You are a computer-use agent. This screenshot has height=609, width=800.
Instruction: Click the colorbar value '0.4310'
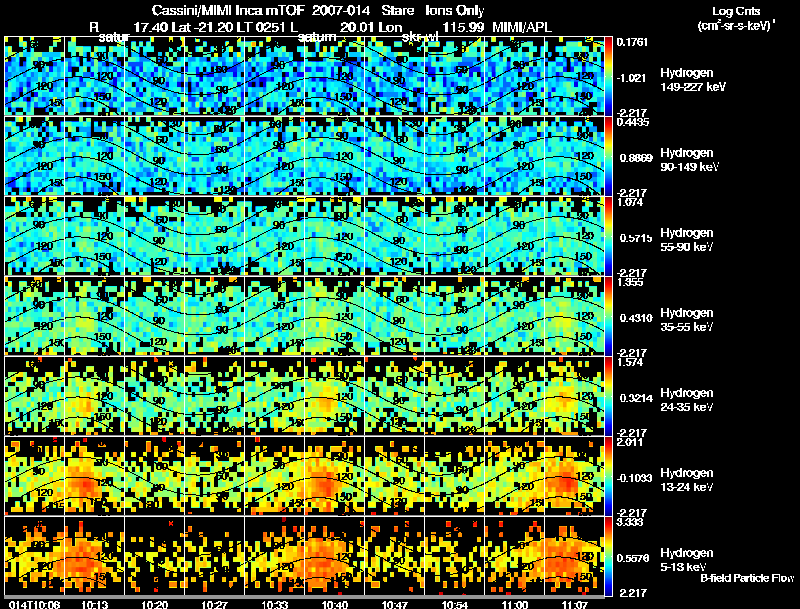[x=636, y=318]
